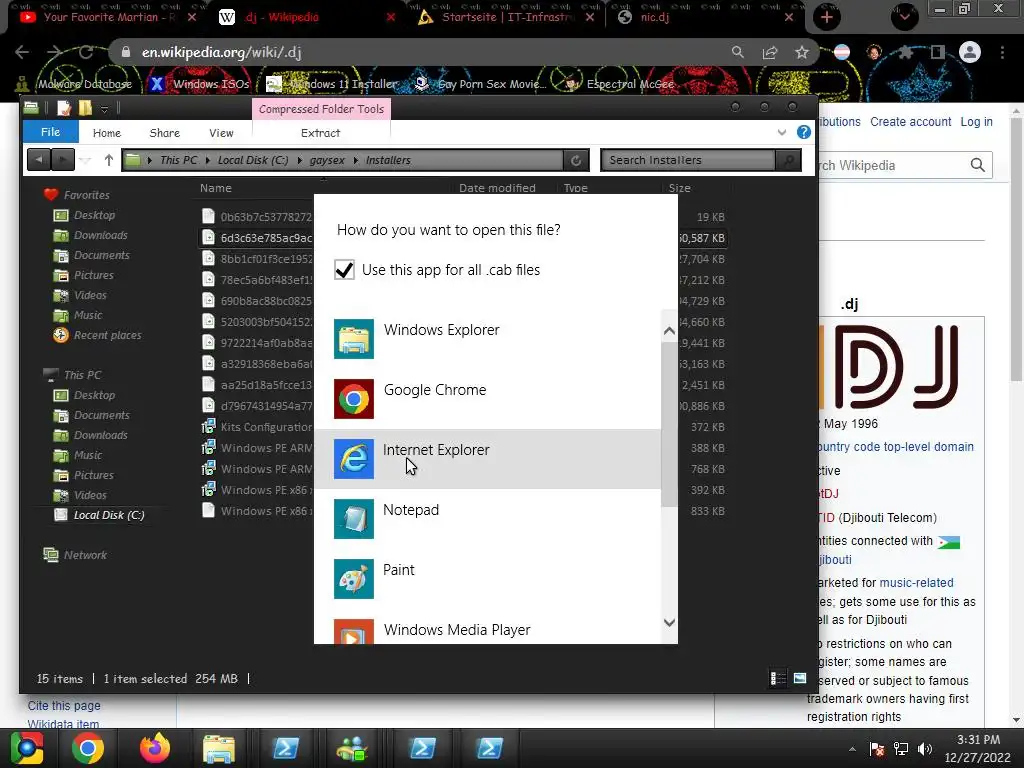
Task: Open Google Chrome from the taskbar
Action: (88, 748)
